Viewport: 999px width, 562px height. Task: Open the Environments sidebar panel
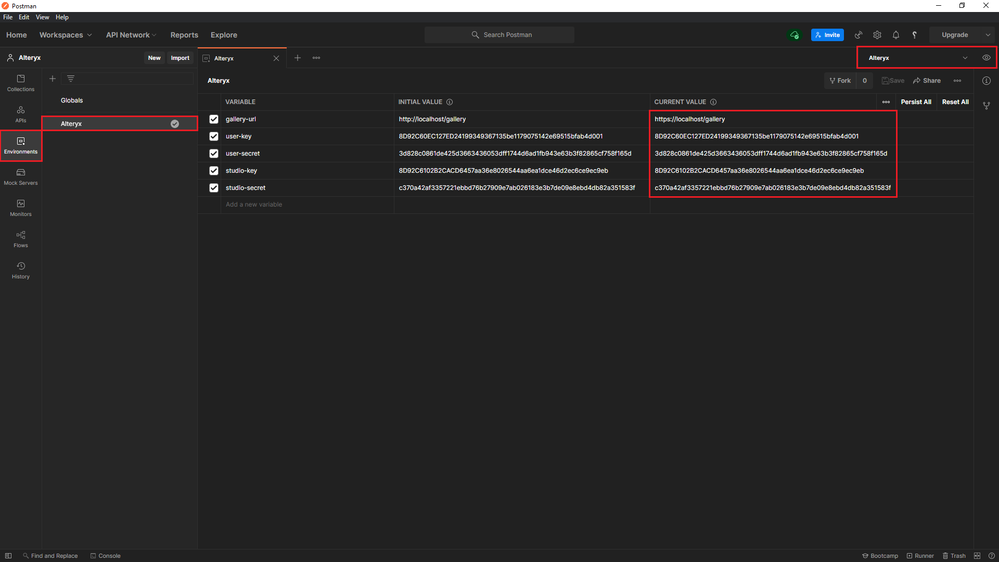point(20,145)
